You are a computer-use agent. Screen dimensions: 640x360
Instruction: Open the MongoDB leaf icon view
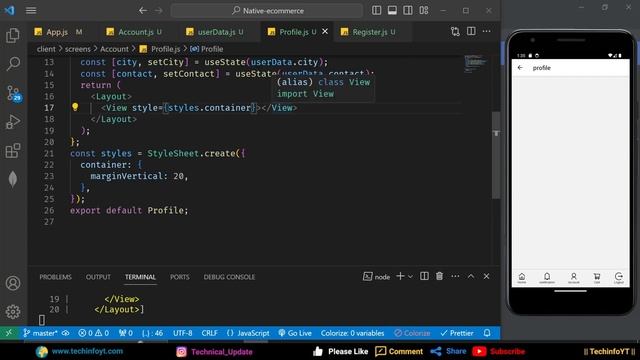tap(13, 179)
